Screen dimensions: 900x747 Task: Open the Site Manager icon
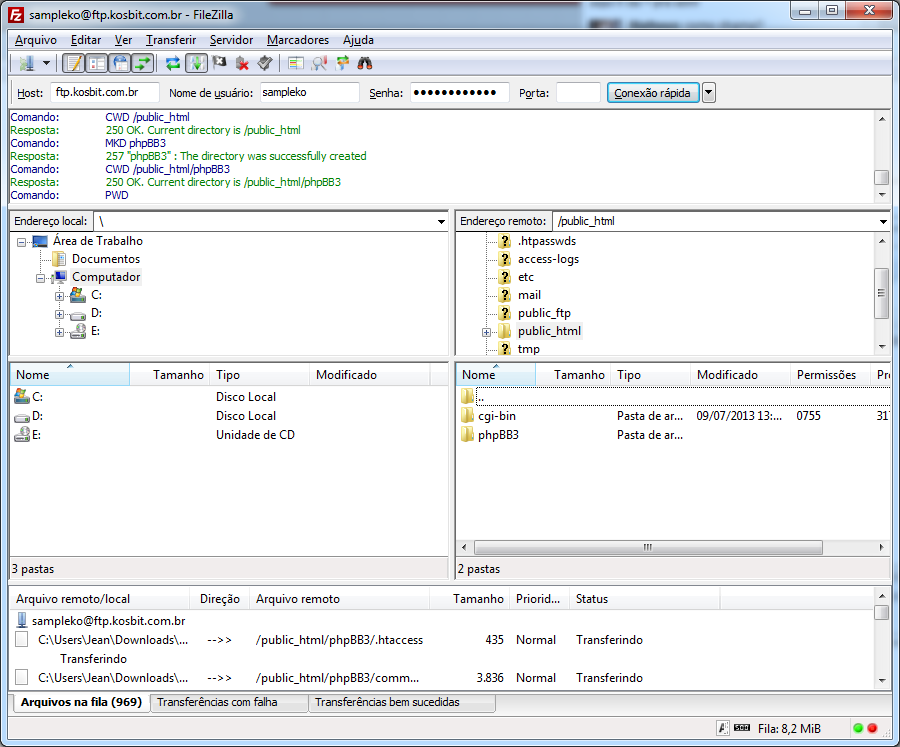(x=26, y=63)
